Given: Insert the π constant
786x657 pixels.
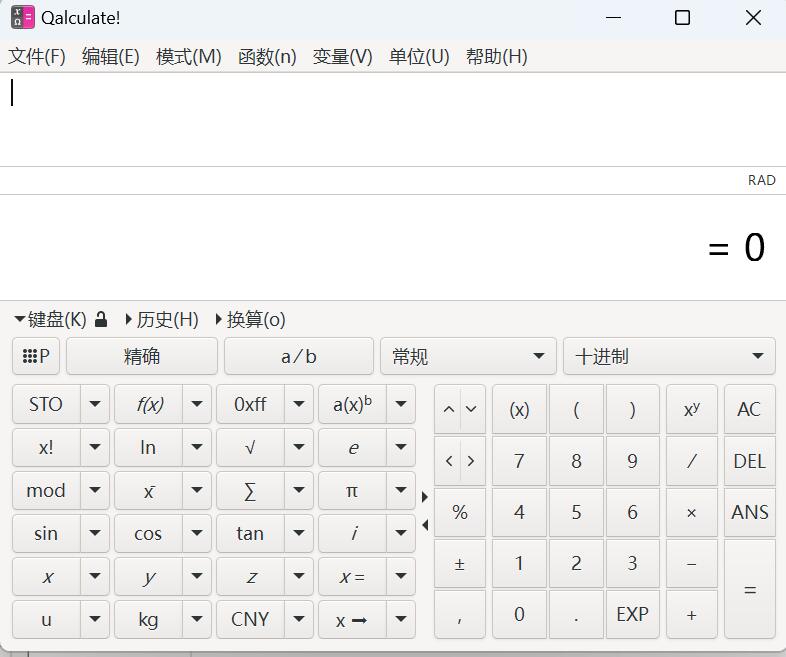Looking at the screenshot, I should point(352,490).
